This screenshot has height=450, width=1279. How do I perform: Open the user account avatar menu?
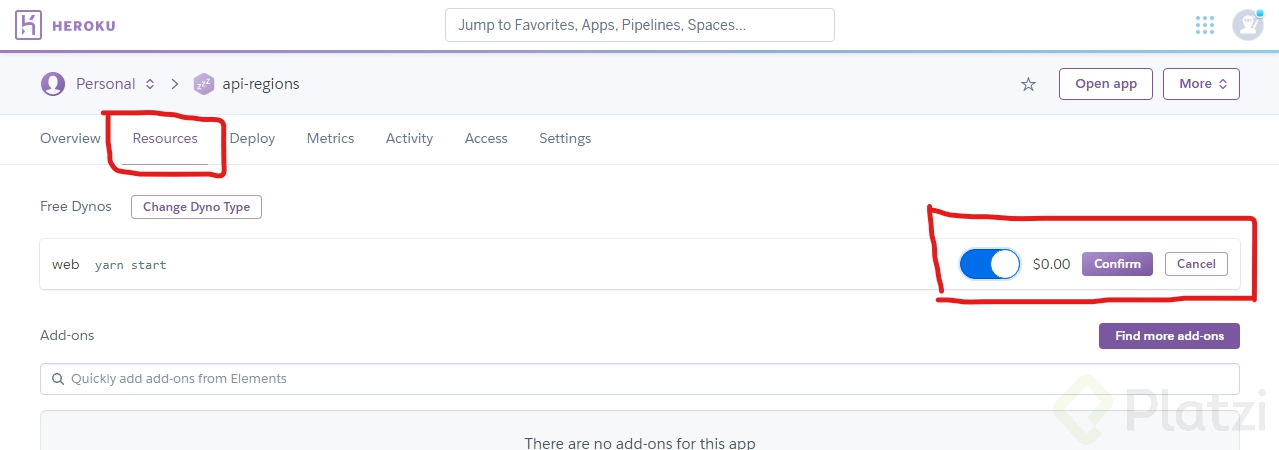click(x=1247, y=25)
